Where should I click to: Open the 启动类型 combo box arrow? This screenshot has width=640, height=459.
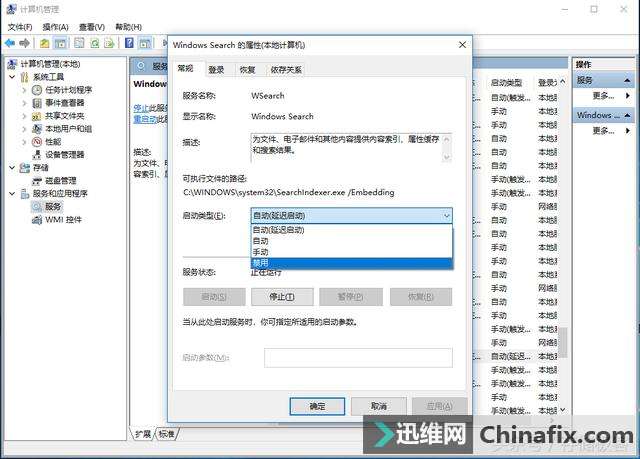point(447,215)
